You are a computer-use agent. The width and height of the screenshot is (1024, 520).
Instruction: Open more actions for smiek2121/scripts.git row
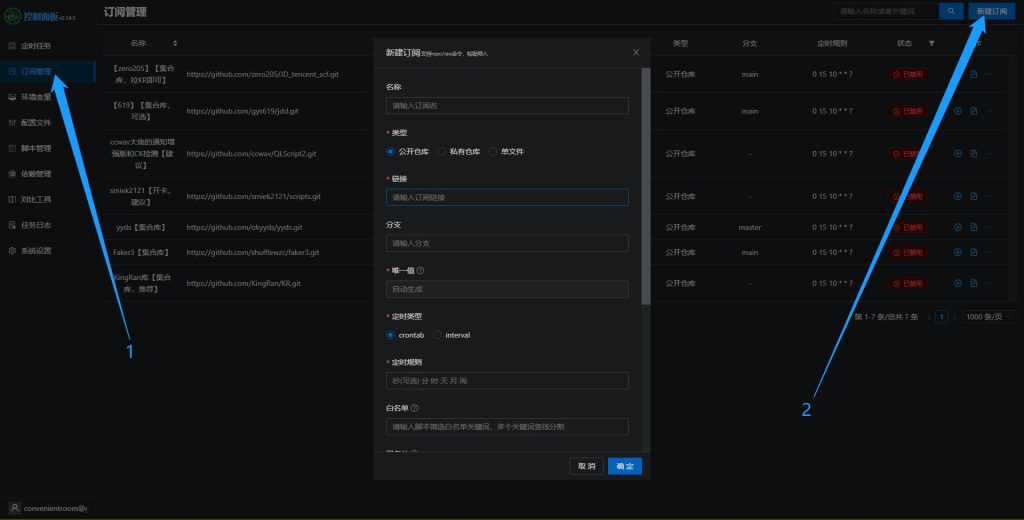coord(991,196)
